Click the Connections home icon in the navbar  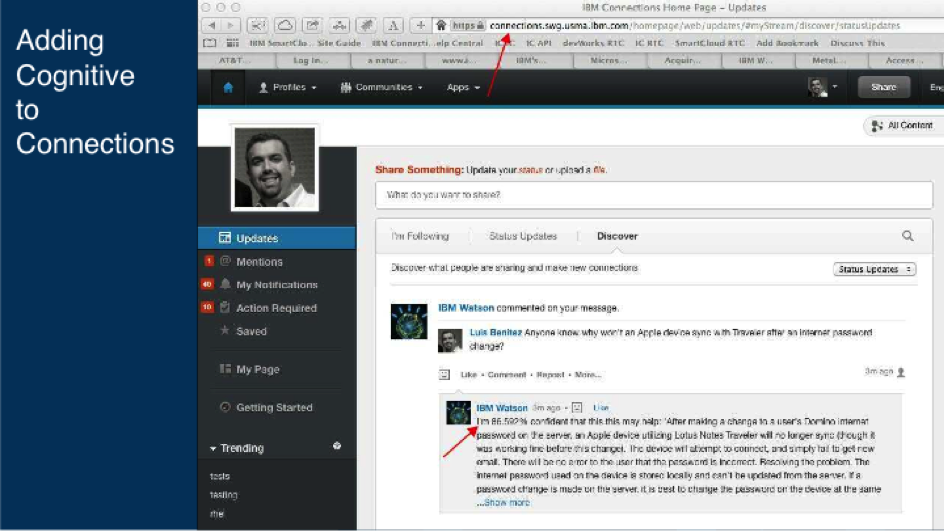point(228,88)
